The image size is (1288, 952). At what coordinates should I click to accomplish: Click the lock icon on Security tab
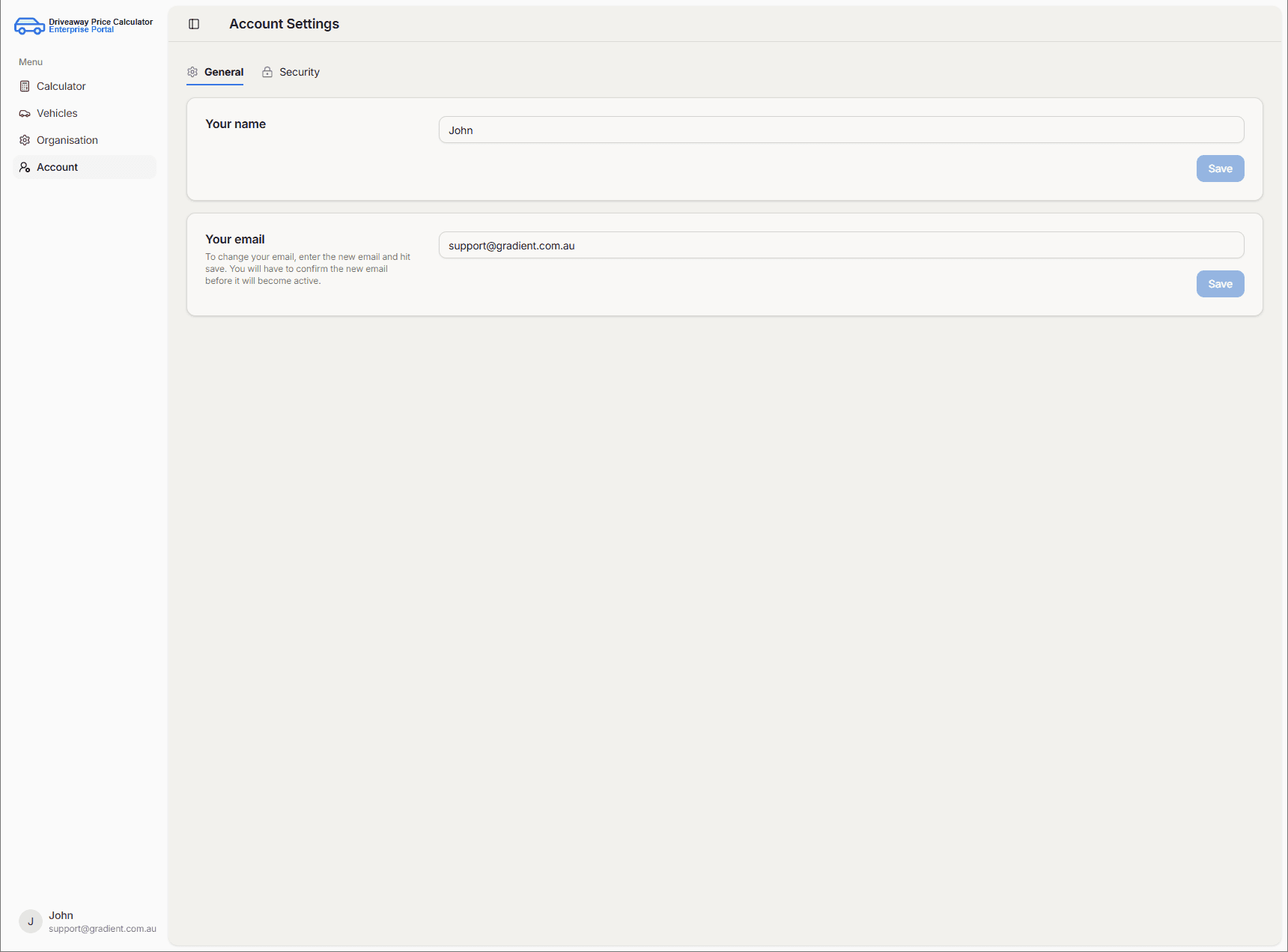click(267, 72)
